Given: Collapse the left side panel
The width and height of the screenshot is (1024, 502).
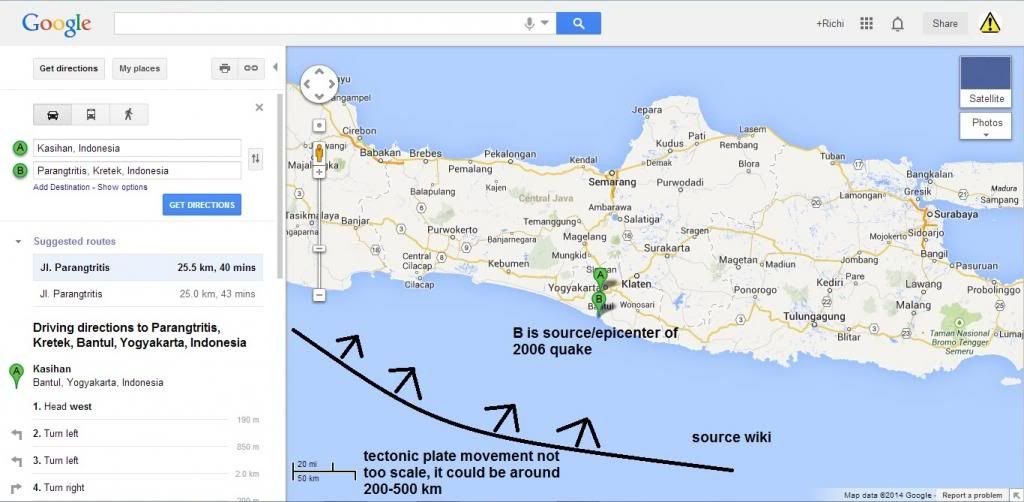Looking at the screenshot, I should point(276,68).
